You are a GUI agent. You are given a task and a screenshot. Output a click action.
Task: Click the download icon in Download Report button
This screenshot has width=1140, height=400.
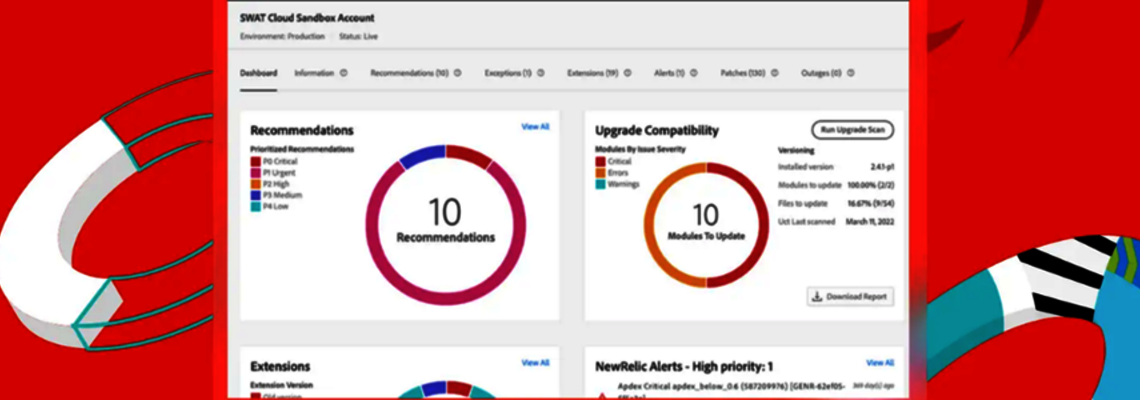point(817,297)
